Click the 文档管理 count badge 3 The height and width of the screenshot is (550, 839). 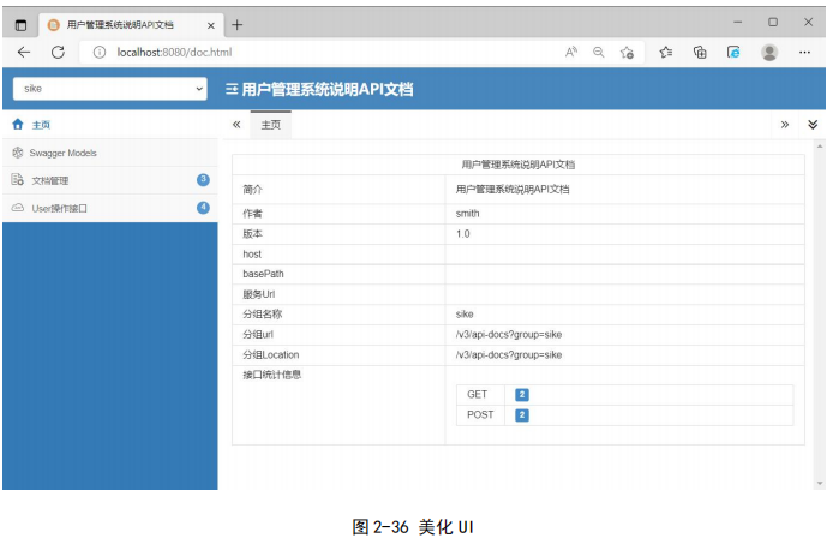pyautogui.click(x=203, y=180)
